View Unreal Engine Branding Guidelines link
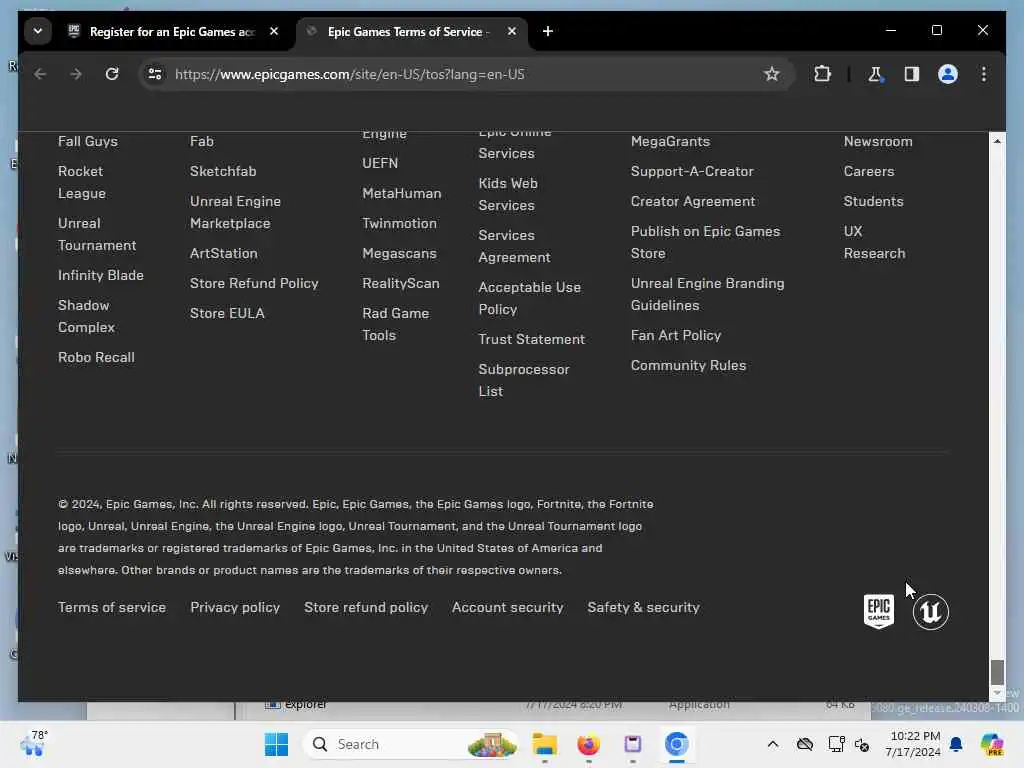1024x768 pixels. point(707,295)
